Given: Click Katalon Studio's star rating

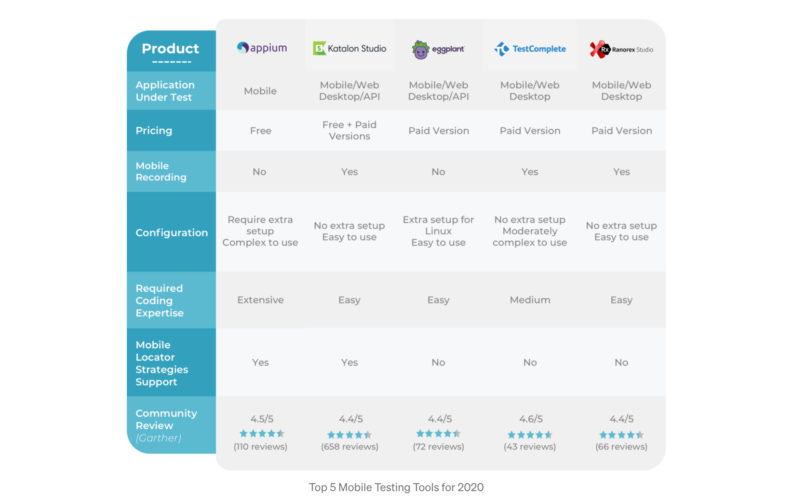Looking at the screenshot, I should click(349, 434).
